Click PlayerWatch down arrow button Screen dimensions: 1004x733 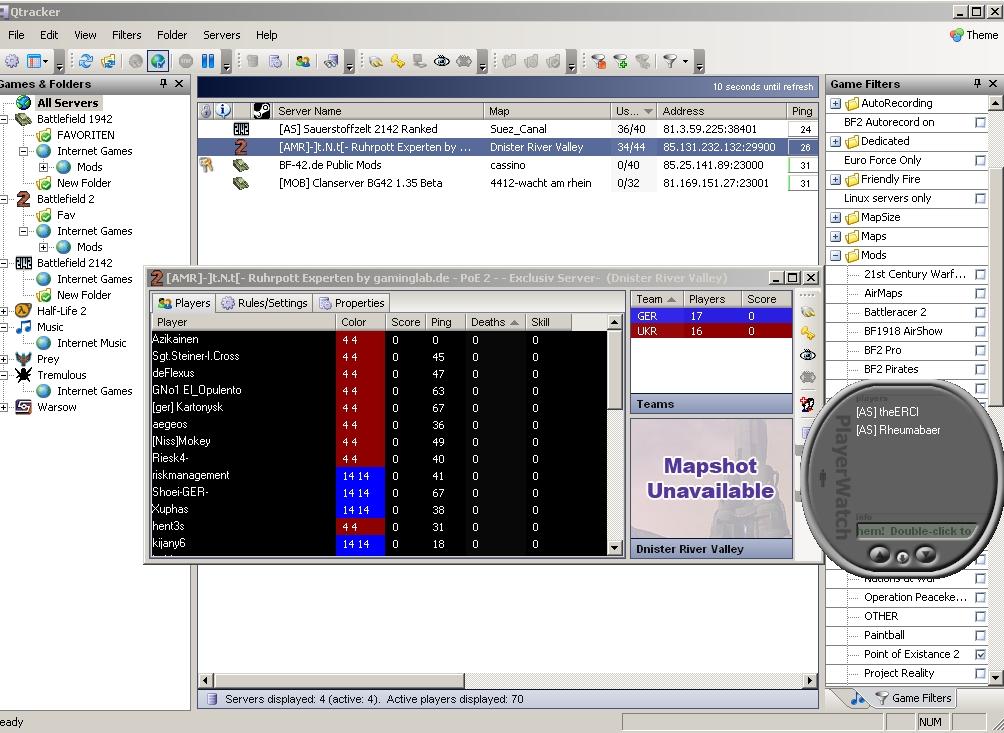[x=926, y=554]
